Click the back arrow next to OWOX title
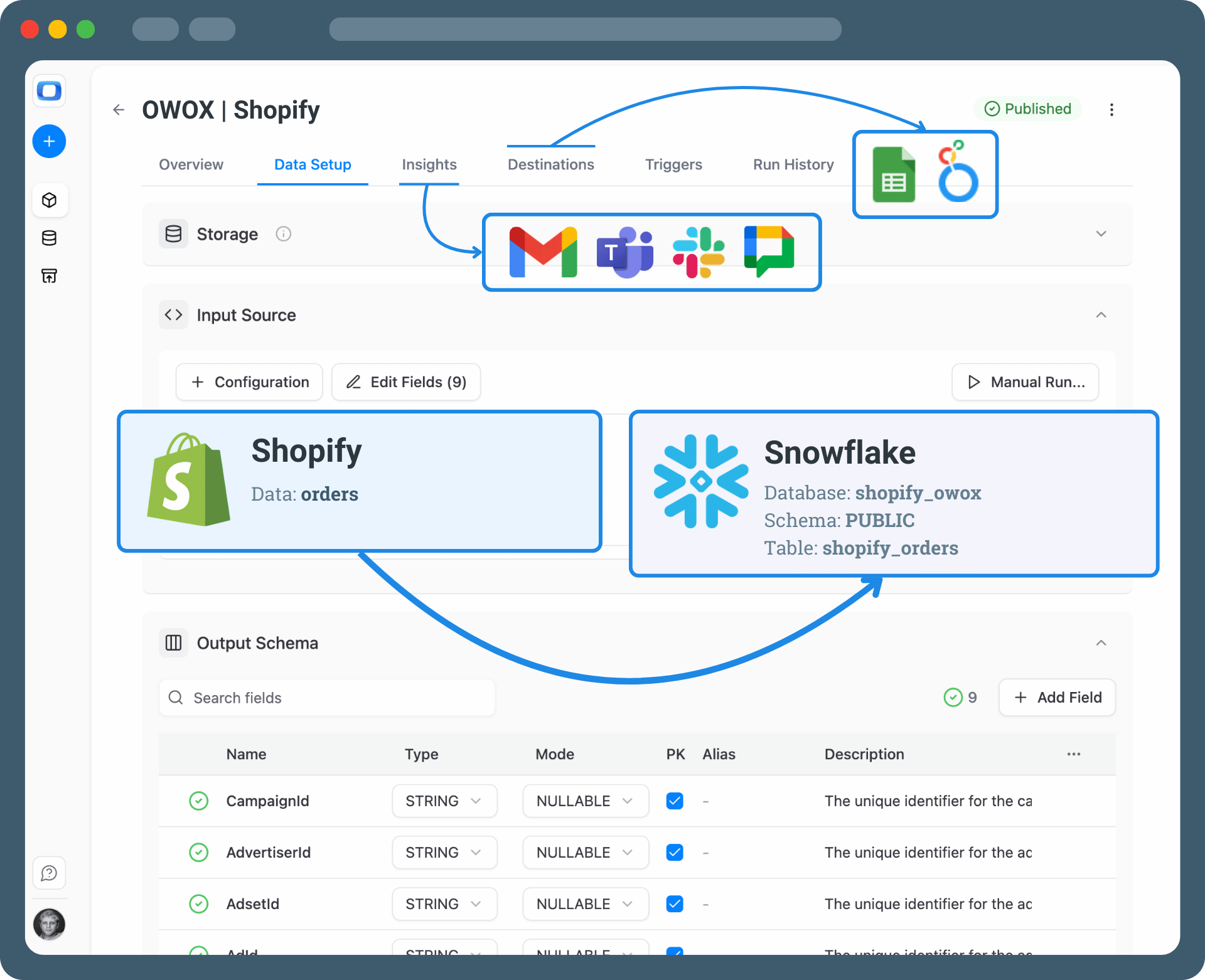The height and width of the screenshot is (980, 1205). point(119,110)
